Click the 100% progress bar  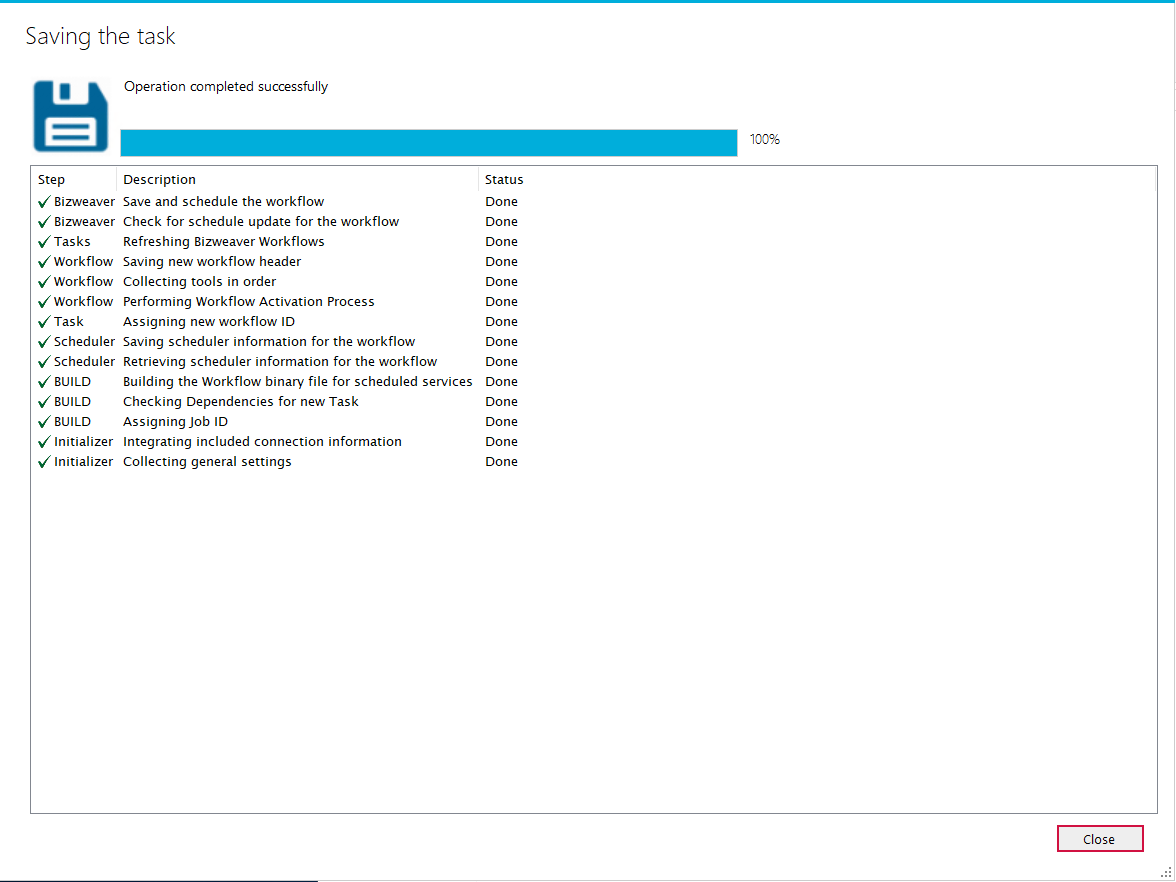click(429, 142)
